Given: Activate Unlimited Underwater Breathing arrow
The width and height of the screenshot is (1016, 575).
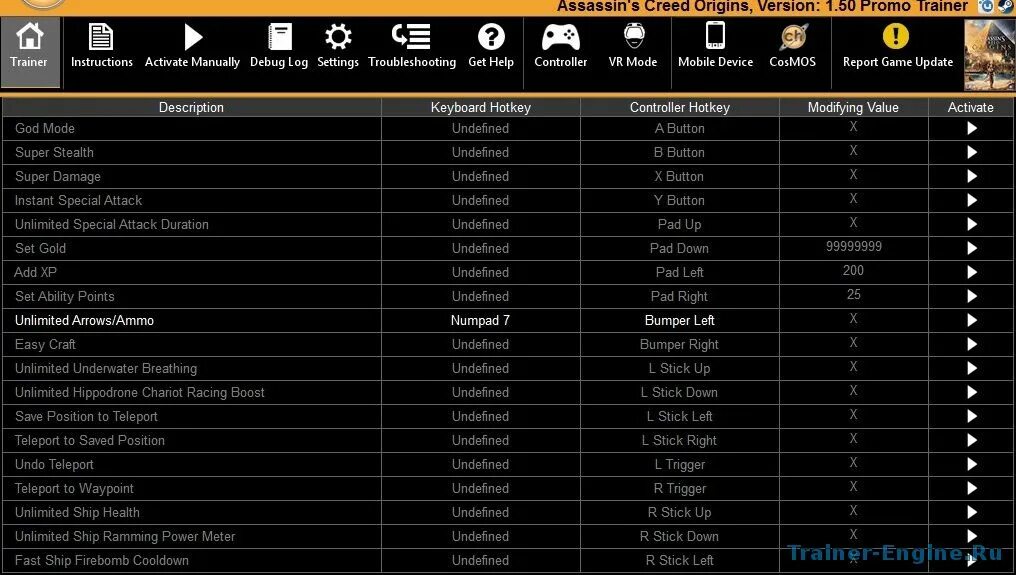Looking at the screenshot, I should point(971,368).
